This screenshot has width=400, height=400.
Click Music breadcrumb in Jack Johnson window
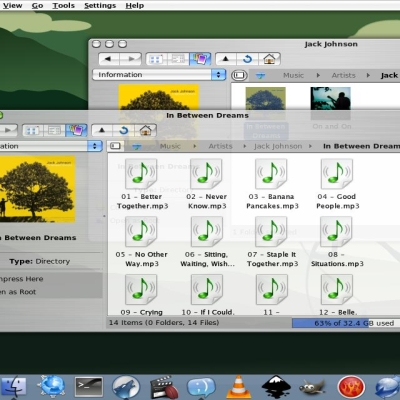click(x=293, y=75)
